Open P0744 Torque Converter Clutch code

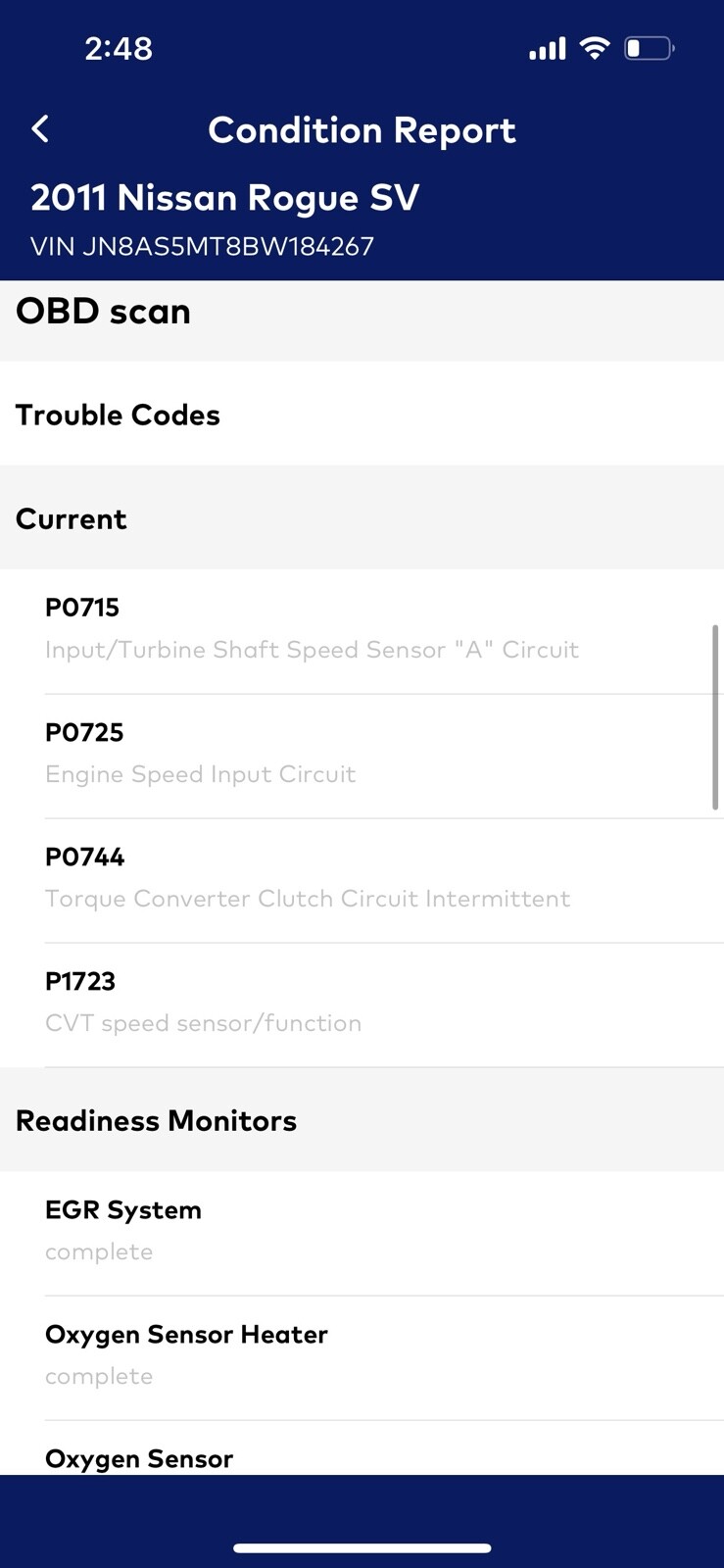(x=307, y=878)
